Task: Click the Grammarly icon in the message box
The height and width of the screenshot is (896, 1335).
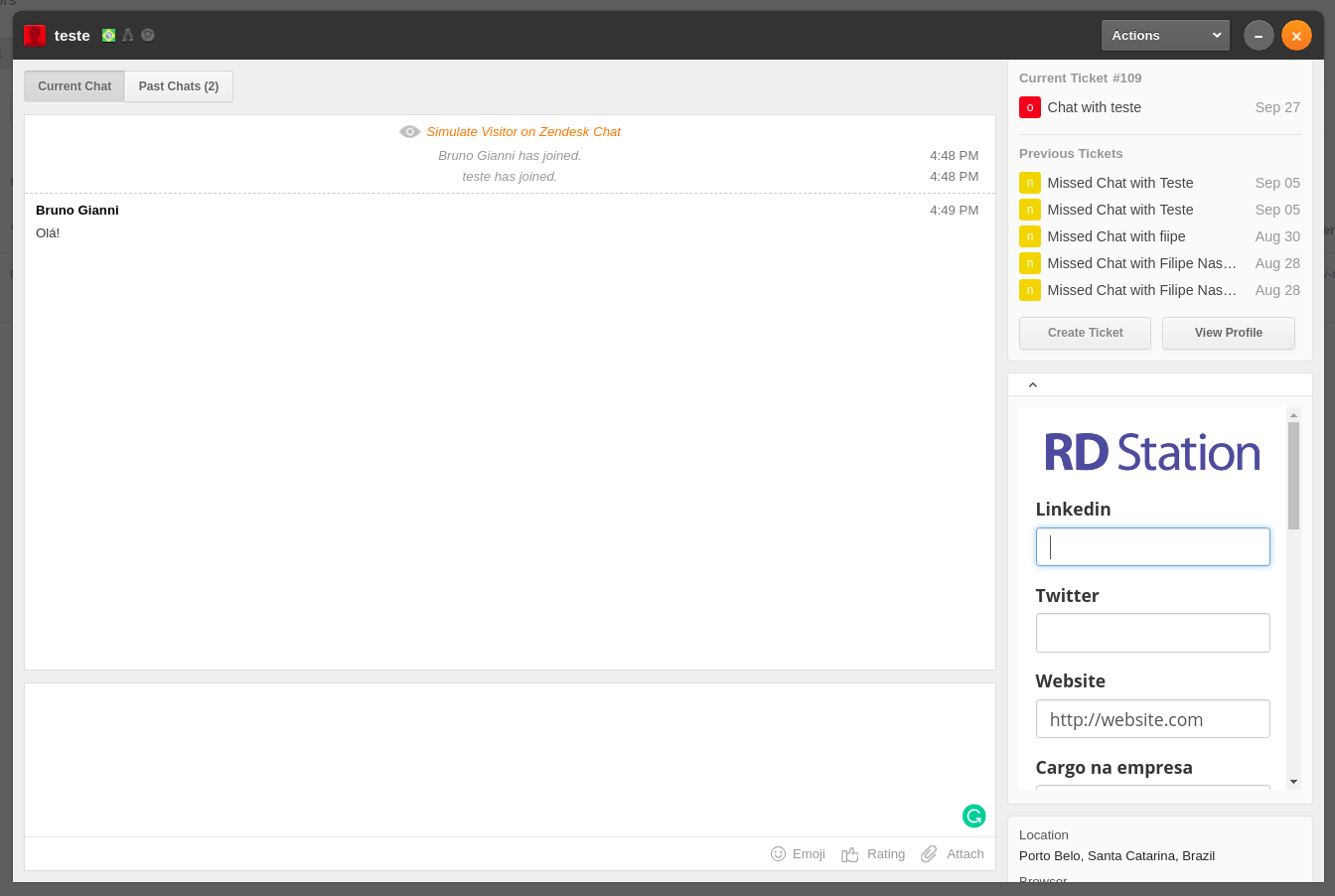Action: pos(973,816)
